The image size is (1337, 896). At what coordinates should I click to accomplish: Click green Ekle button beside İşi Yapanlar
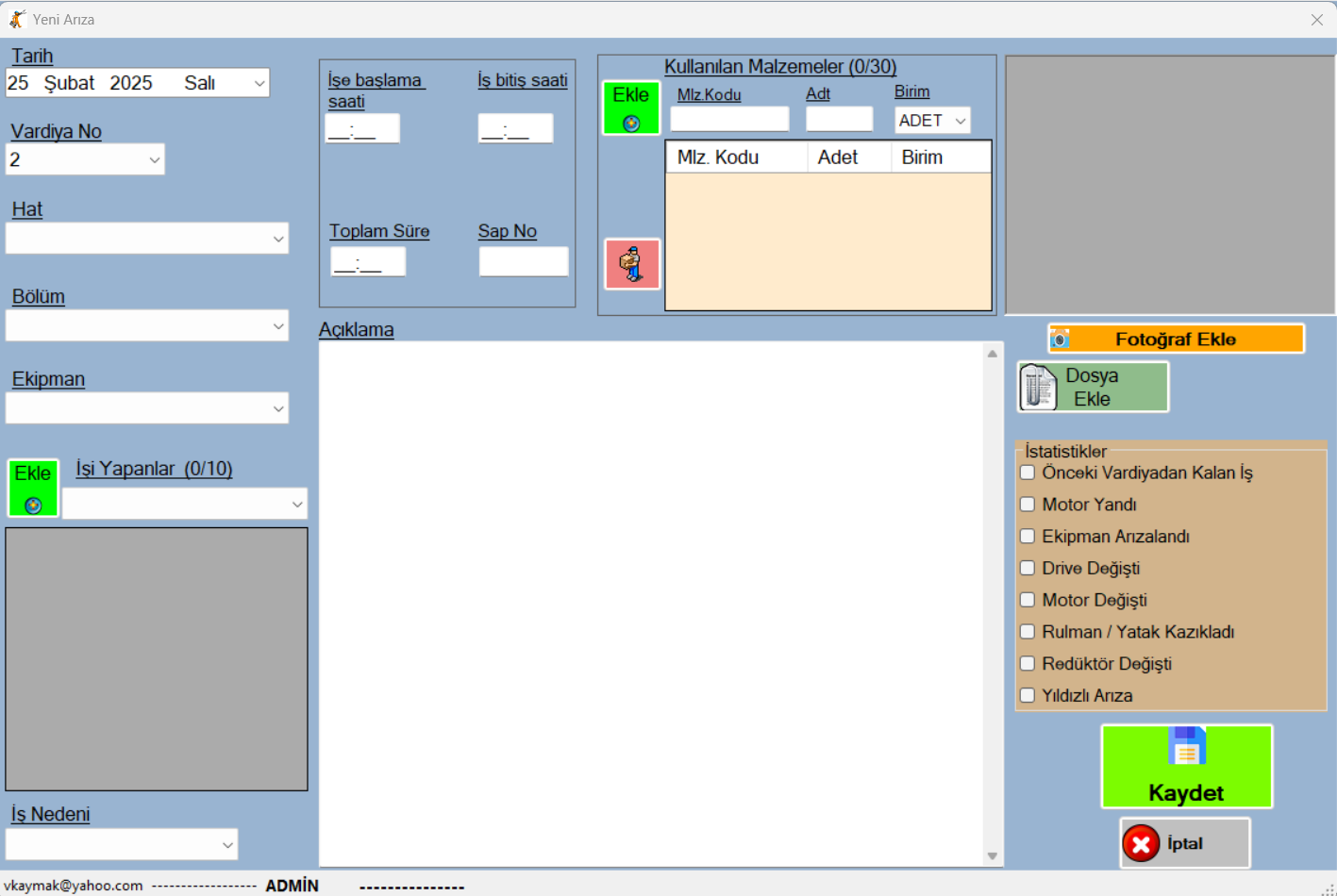(x=33, y=488)
